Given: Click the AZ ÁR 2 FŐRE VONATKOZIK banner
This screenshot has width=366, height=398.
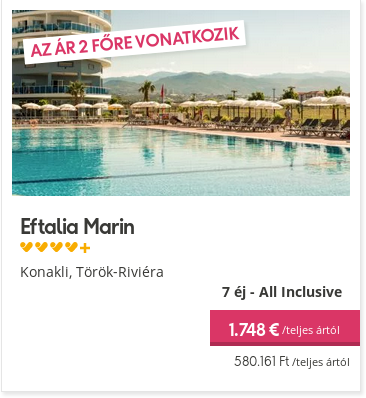Looking at the screenshot, I should point(134,42).
